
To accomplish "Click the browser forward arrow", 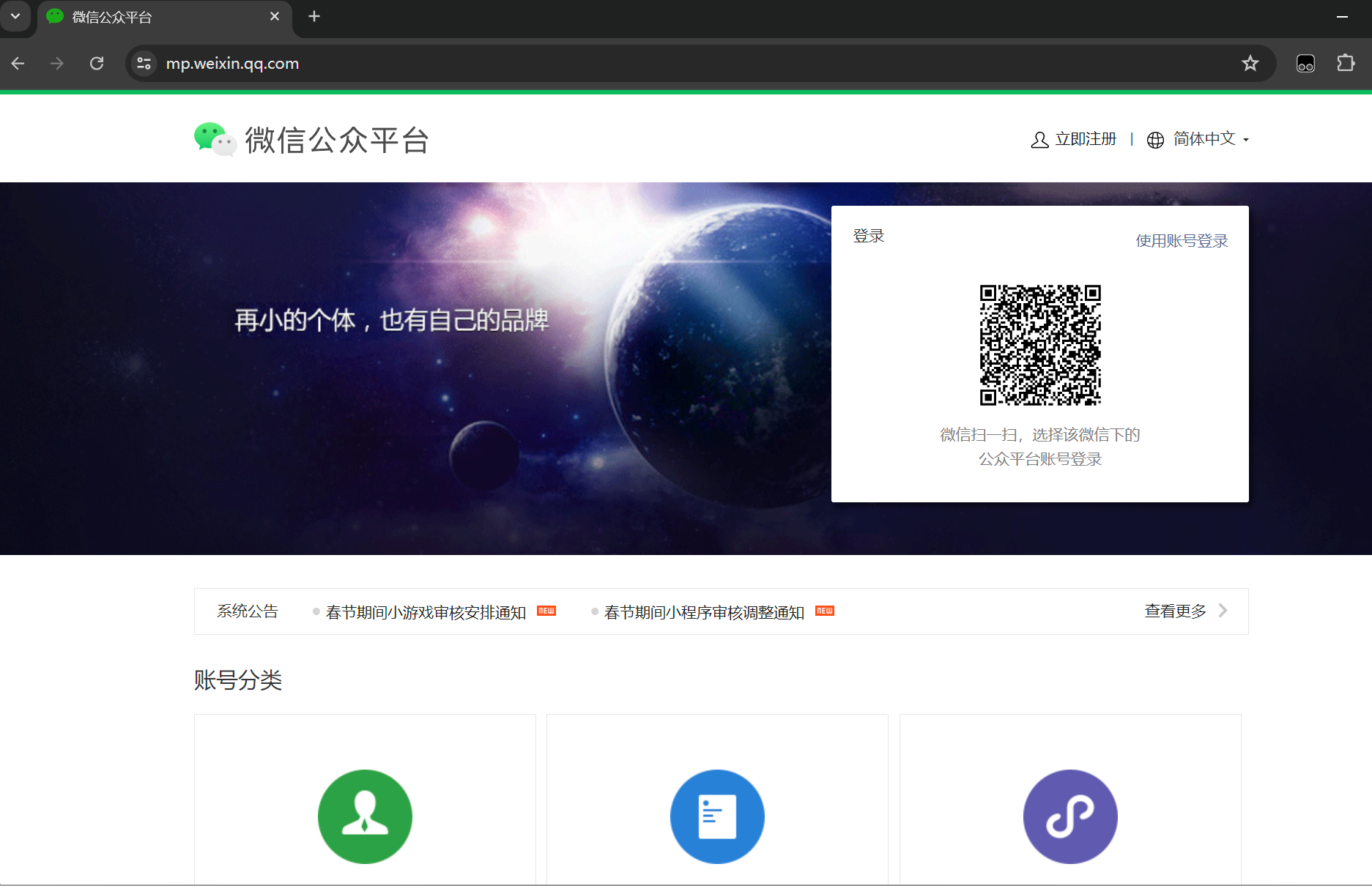I will (57, 64).
